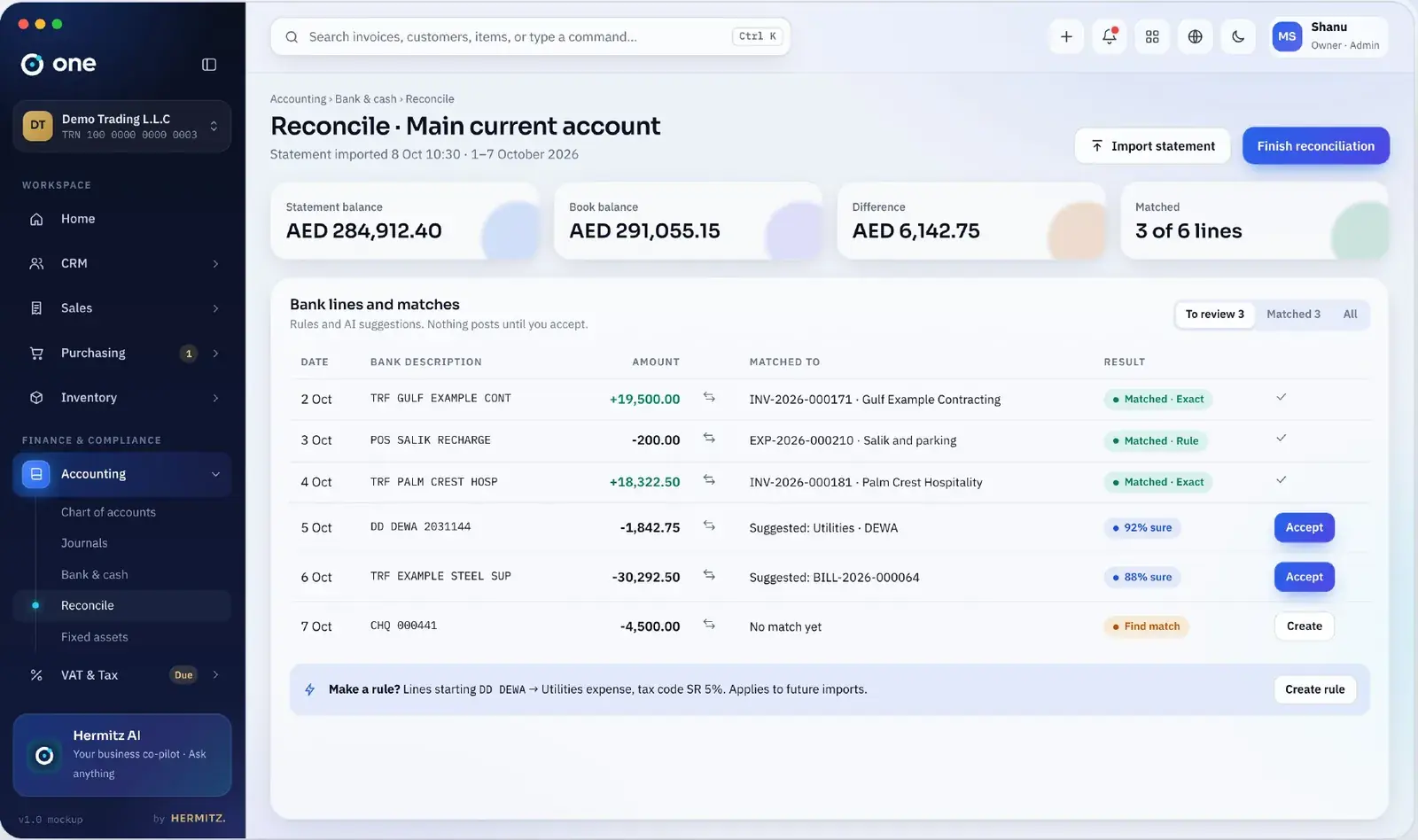Click the 'Find match' badge
Image resolution: width=1418 pixels, height=840 pixels.
click(1145, 626)
